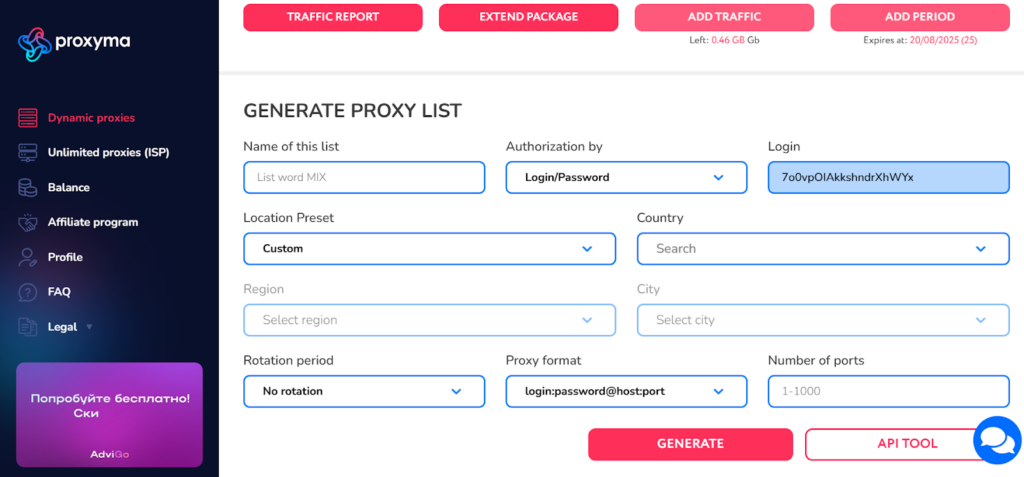Click the FAQ question mark icon

click(28, 292)
